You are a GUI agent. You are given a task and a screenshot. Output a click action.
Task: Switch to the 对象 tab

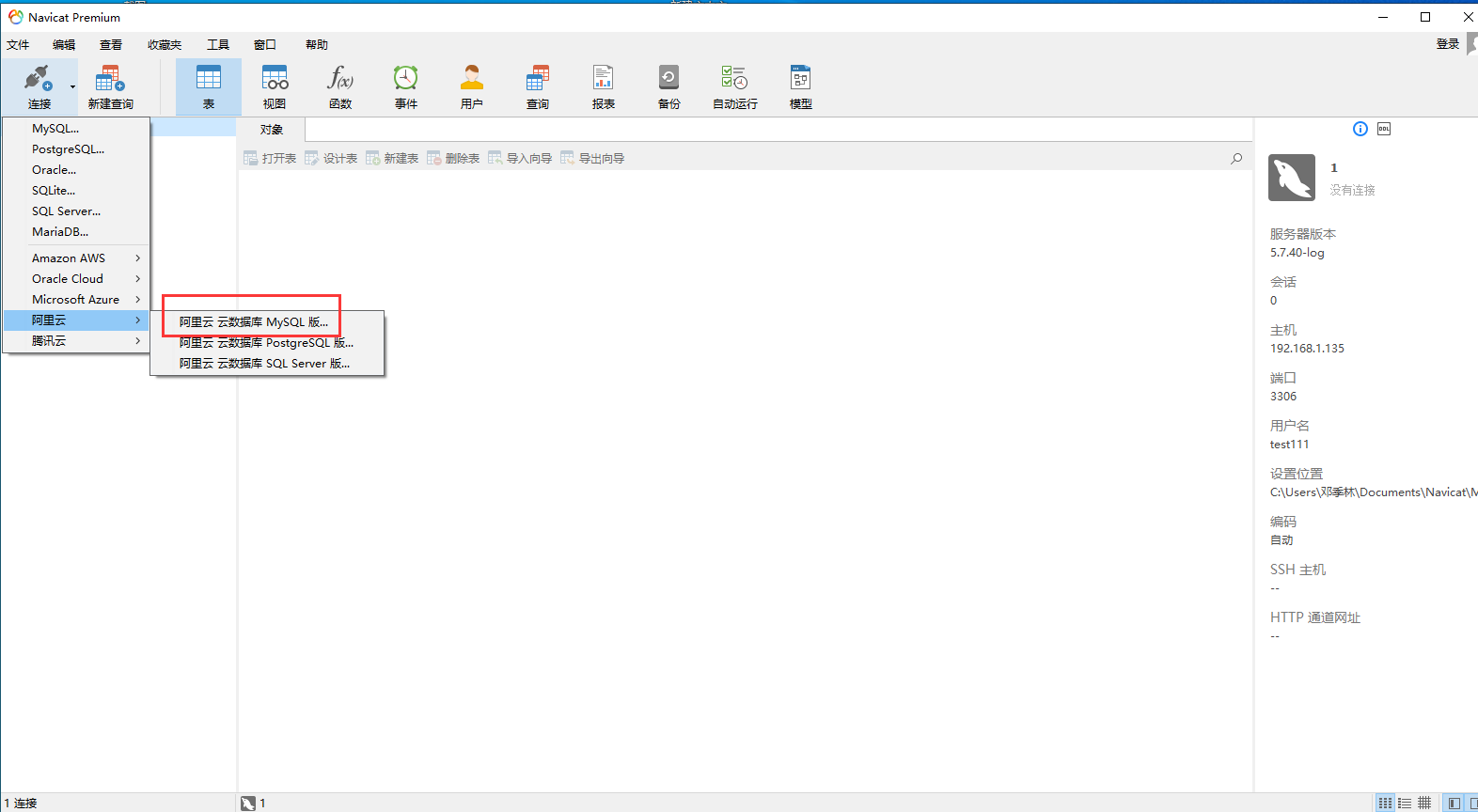point(271,130)
